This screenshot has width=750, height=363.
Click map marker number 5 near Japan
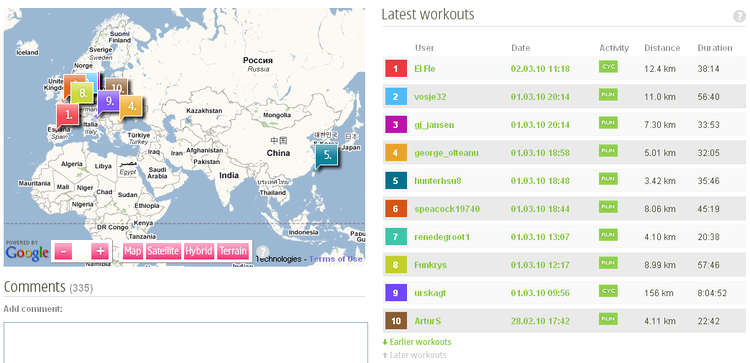(327, 155)
